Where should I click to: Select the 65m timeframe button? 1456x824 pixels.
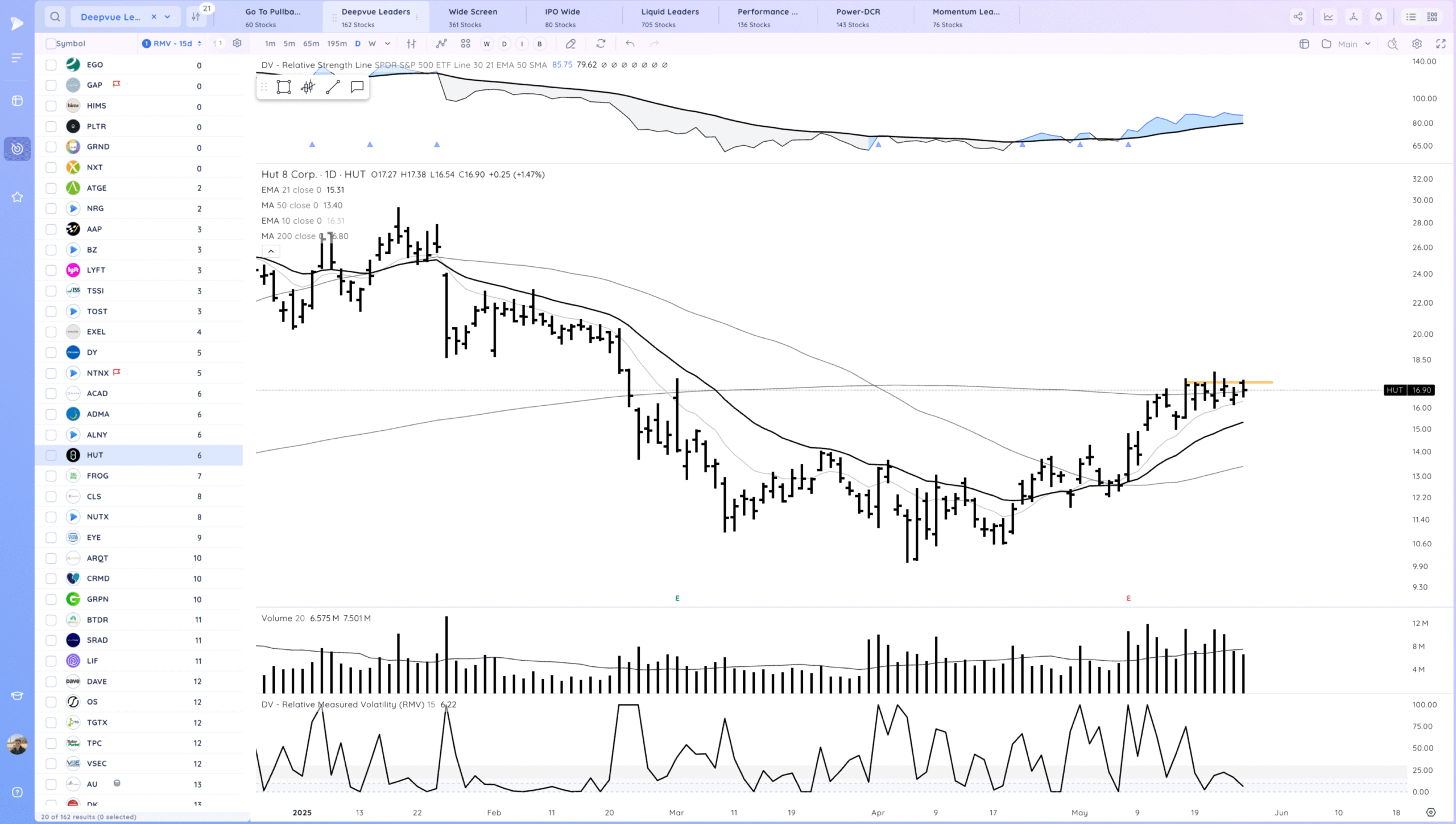pyautogui.click(x=311, y=44)
